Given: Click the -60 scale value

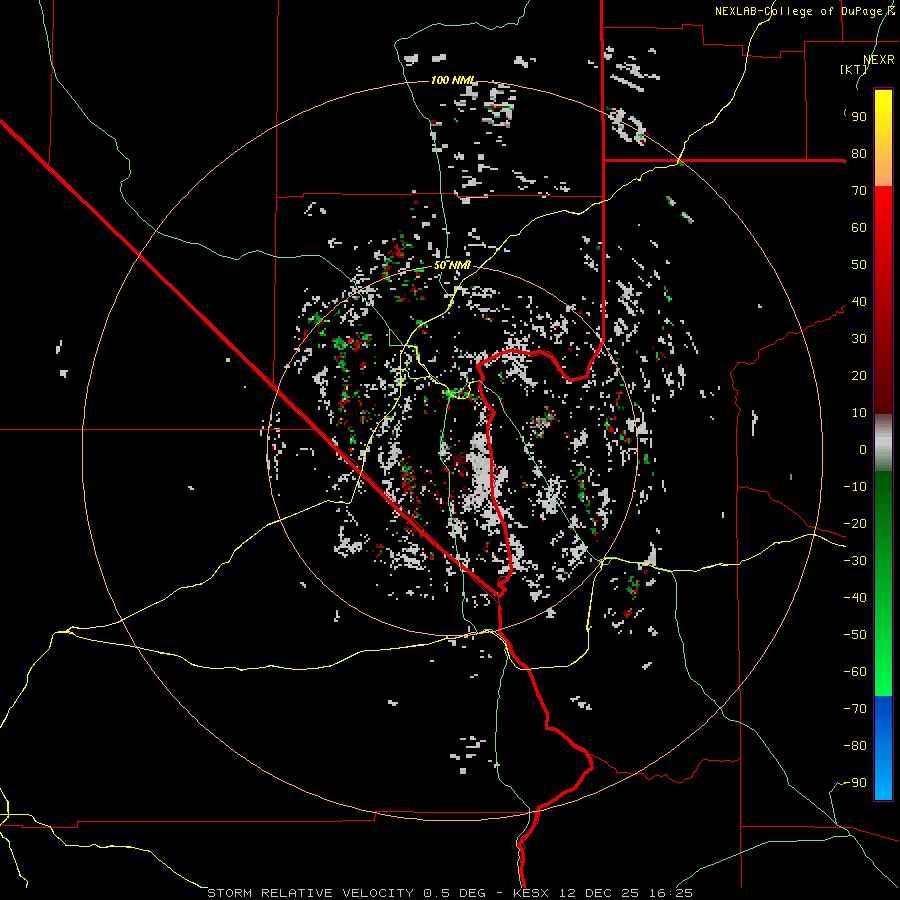Looking at the screenshot, I should tap(855, 672).
